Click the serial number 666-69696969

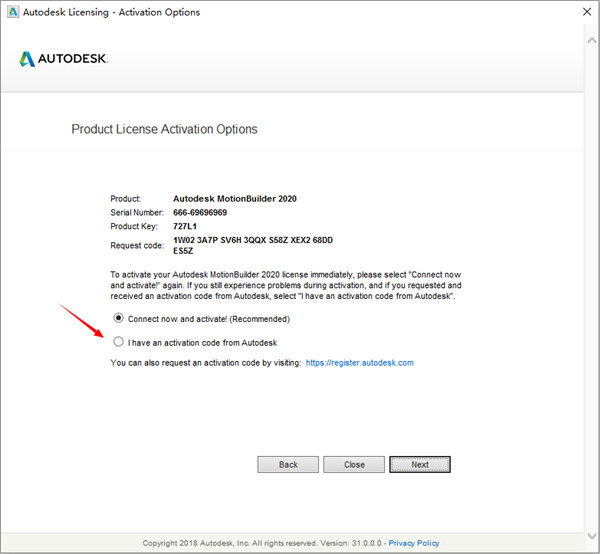coord(200,212)
